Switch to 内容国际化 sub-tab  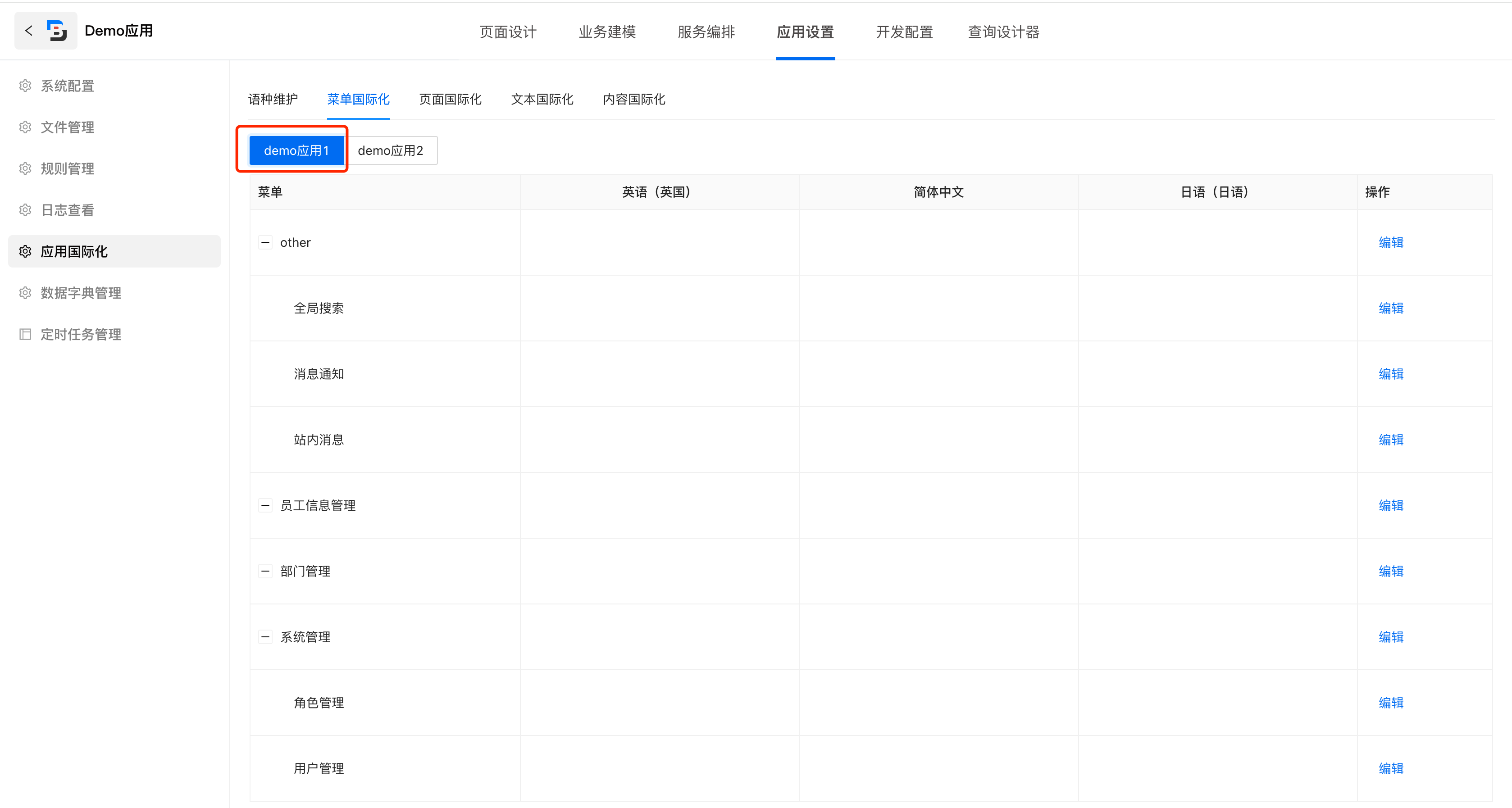pyautogui.click(x=634, y=99)
